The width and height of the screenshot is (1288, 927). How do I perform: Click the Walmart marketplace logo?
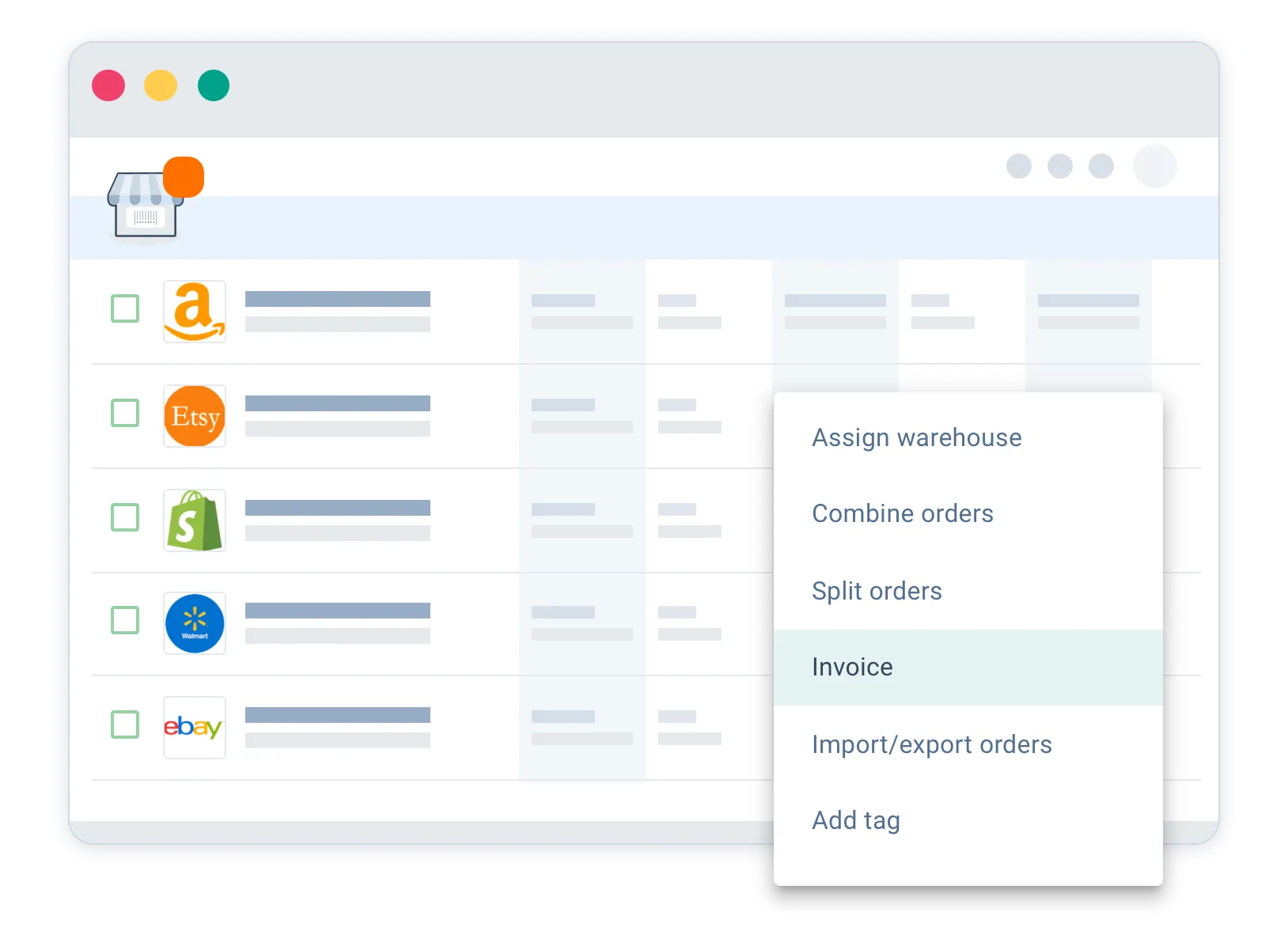click(195, 623)
